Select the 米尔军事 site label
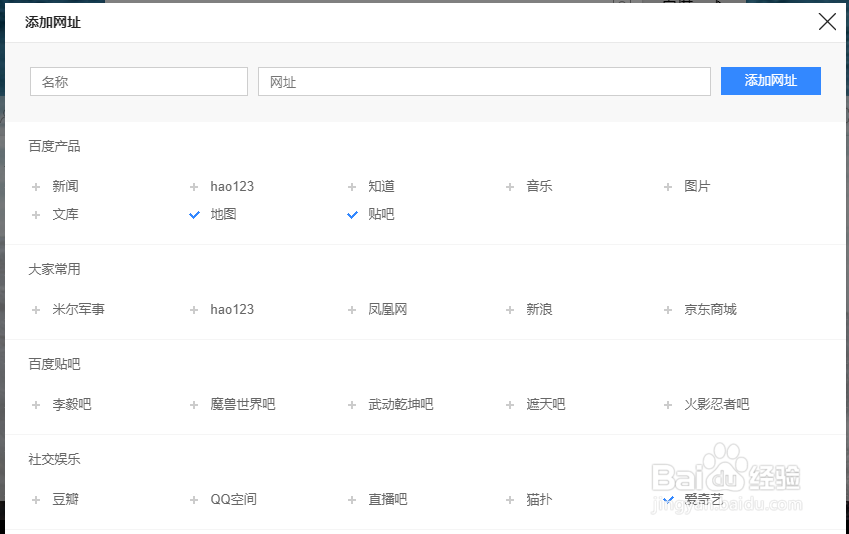Image resolution: width=849 pixels, height=534 pixels. [79, 309]
